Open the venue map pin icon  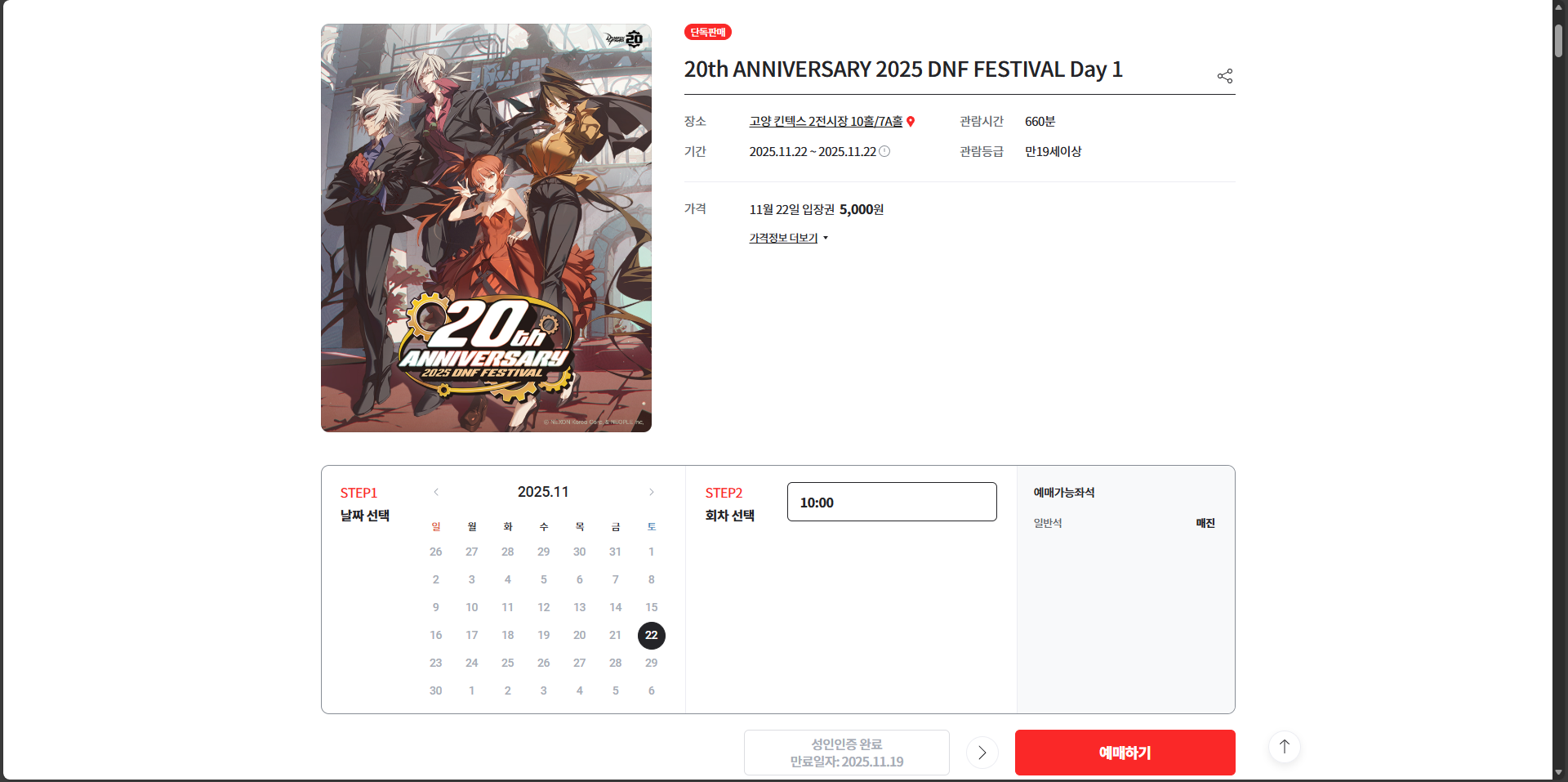tap(911, 122)
